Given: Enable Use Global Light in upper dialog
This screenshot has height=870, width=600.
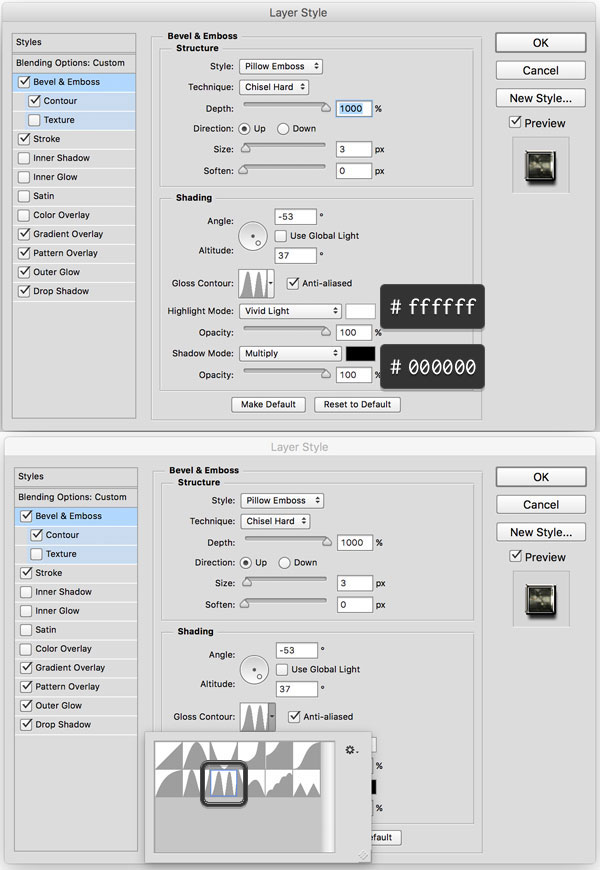Looking at the screenshot, I should tap(281, 235).
